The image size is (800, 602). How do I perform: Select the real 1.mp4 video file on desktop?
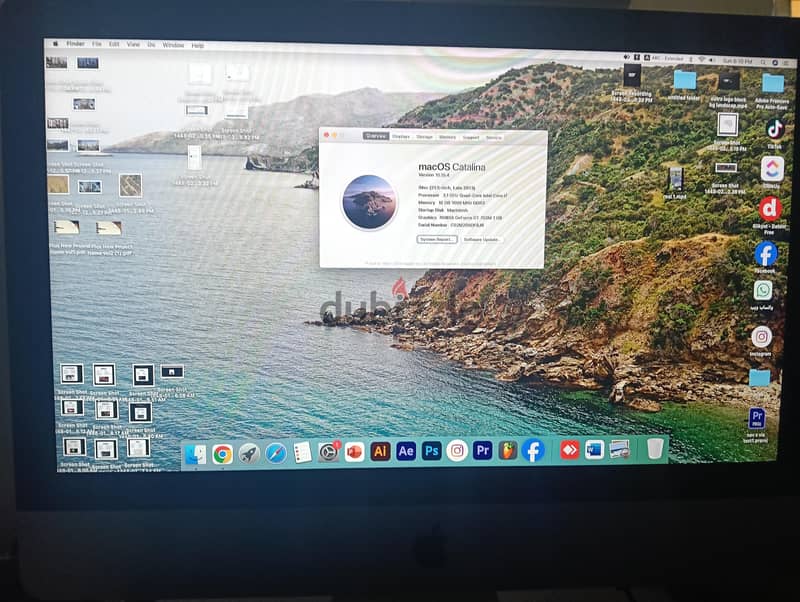click(676, 180)
